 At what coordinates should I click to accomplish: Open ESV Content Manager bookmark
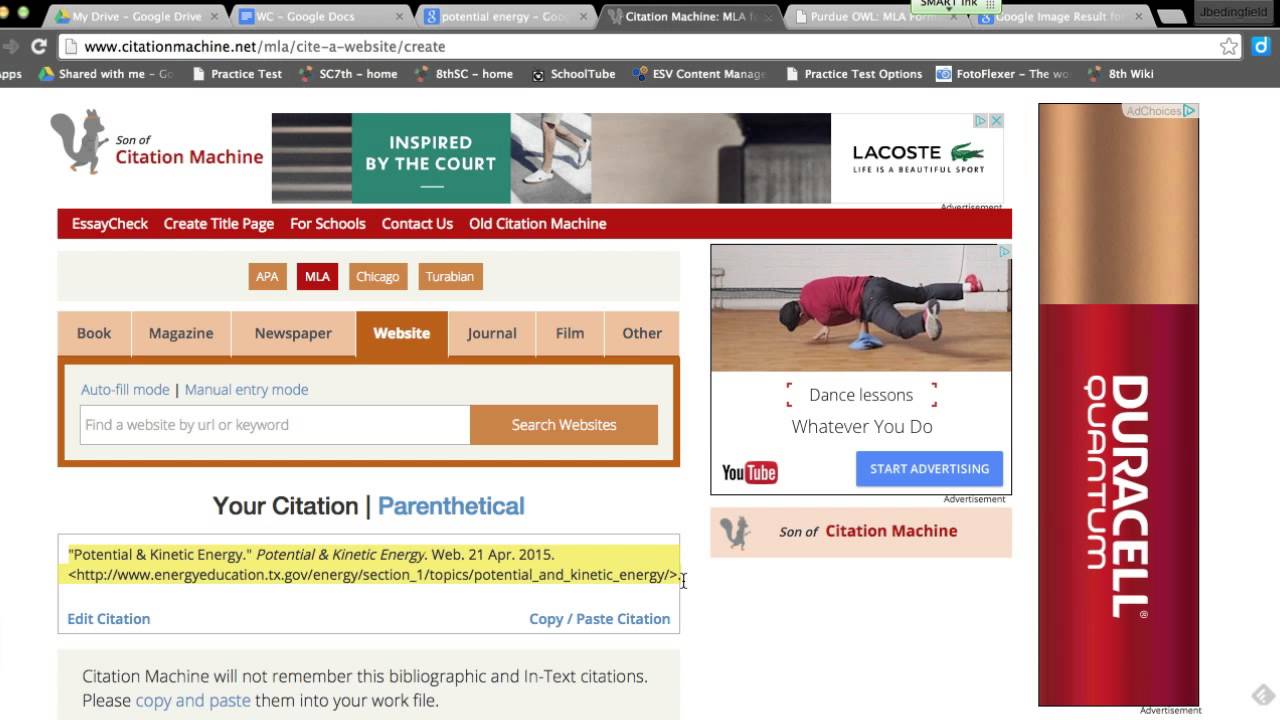pos(699,74)
